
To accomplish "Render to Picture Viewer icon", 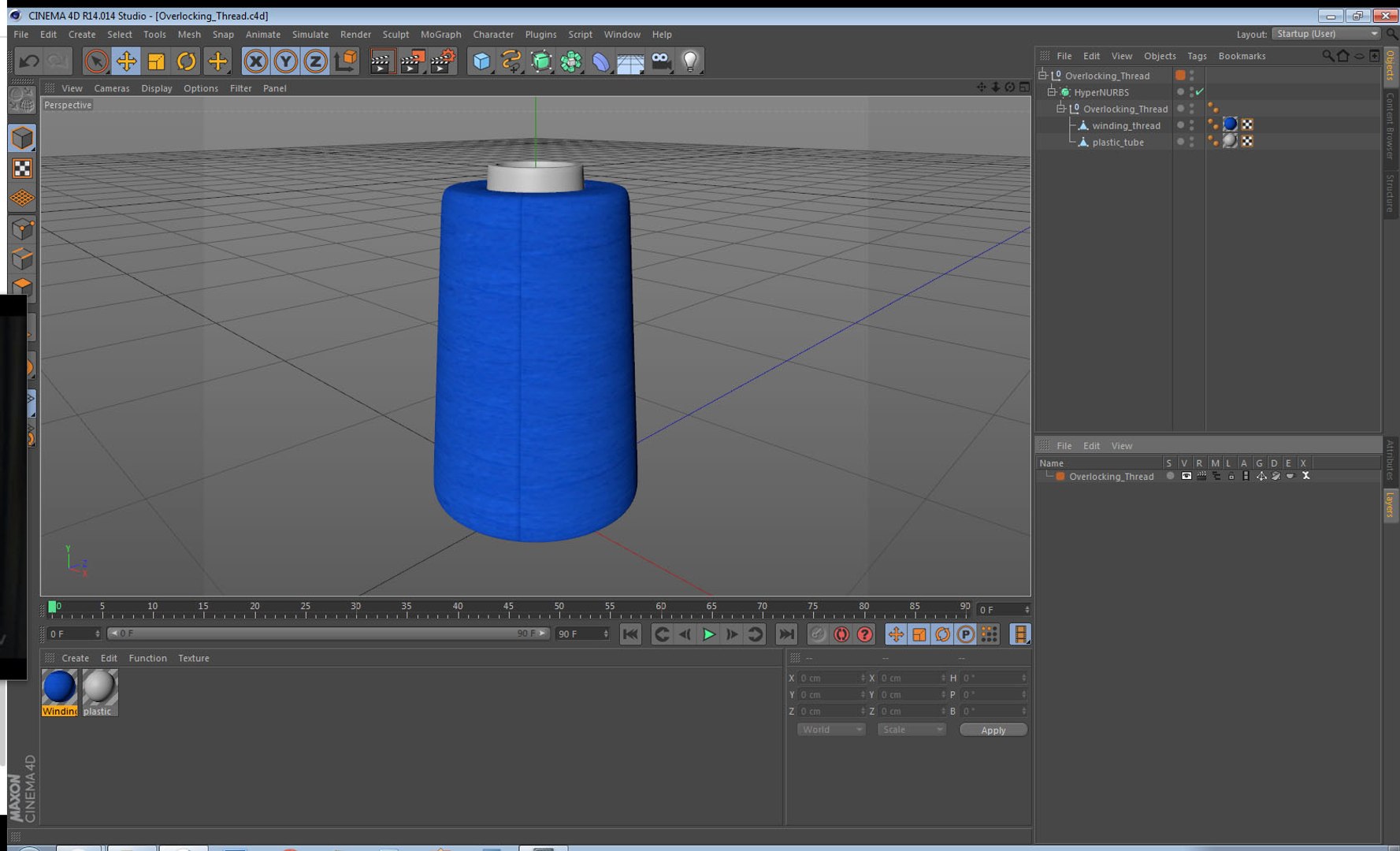I will [412, 61].
